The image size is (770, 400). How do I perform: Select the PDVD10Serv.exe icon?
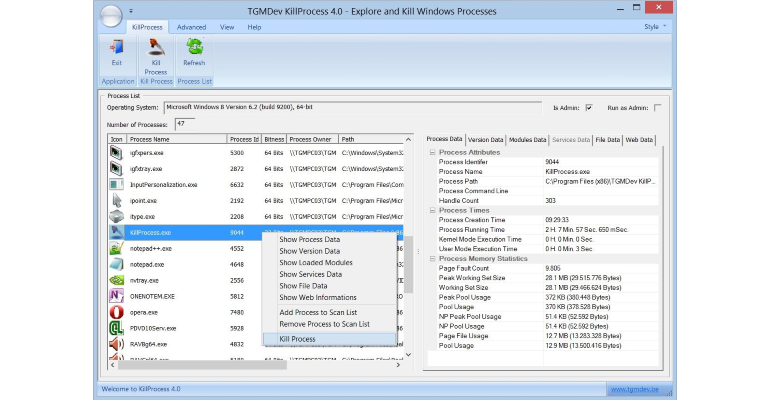click(116, 328)
